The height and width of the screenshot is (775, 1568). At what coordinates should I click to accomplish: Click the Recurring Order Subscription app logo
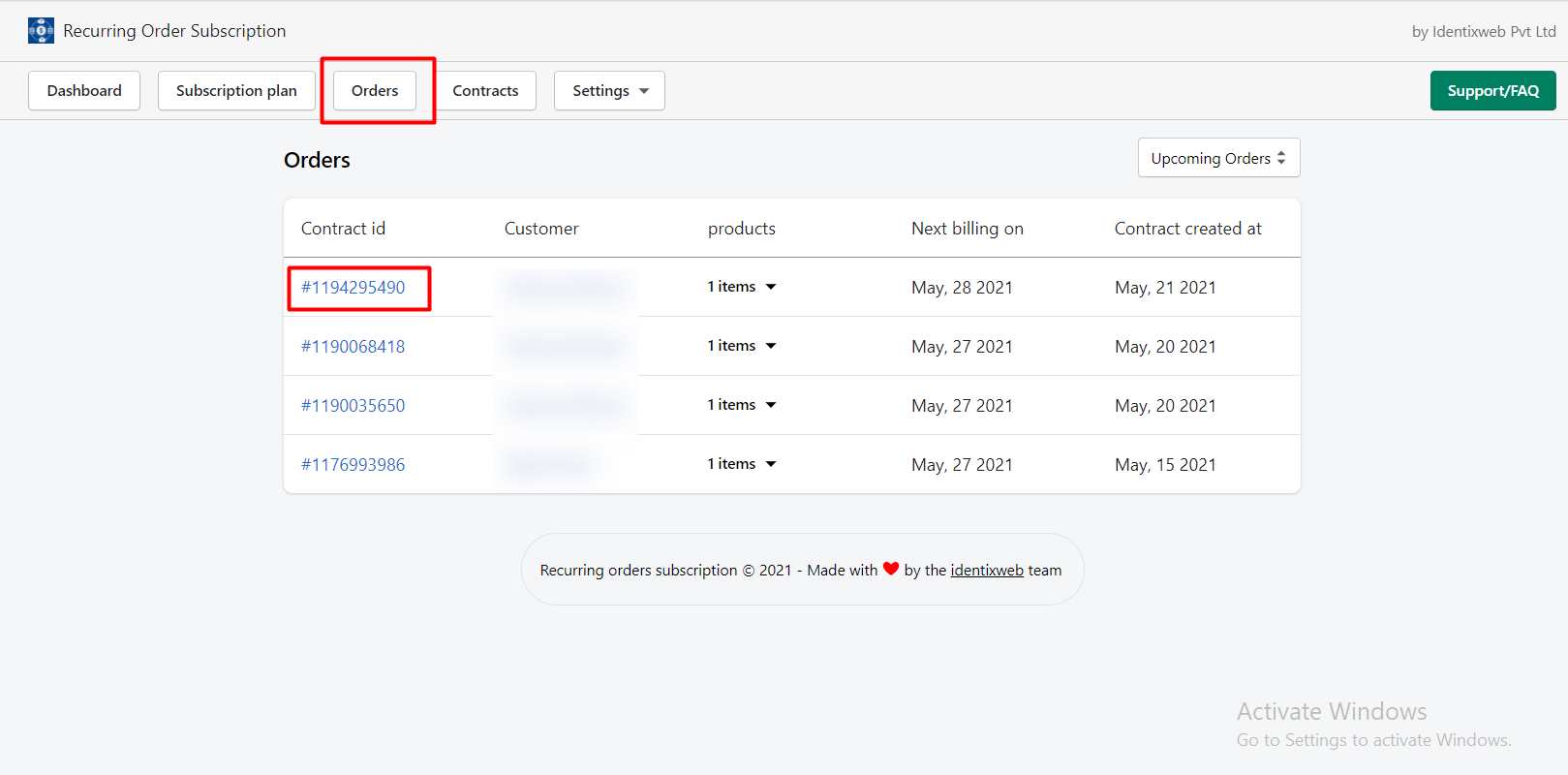pos(41,31)
